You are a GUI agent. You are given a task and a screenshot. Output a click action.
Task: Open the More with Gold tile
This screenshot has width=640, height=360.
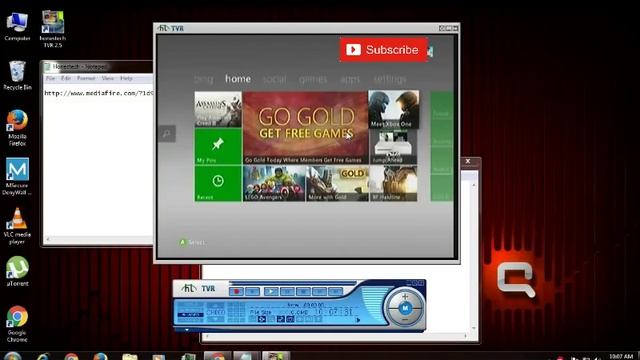[x=337, y=184]
